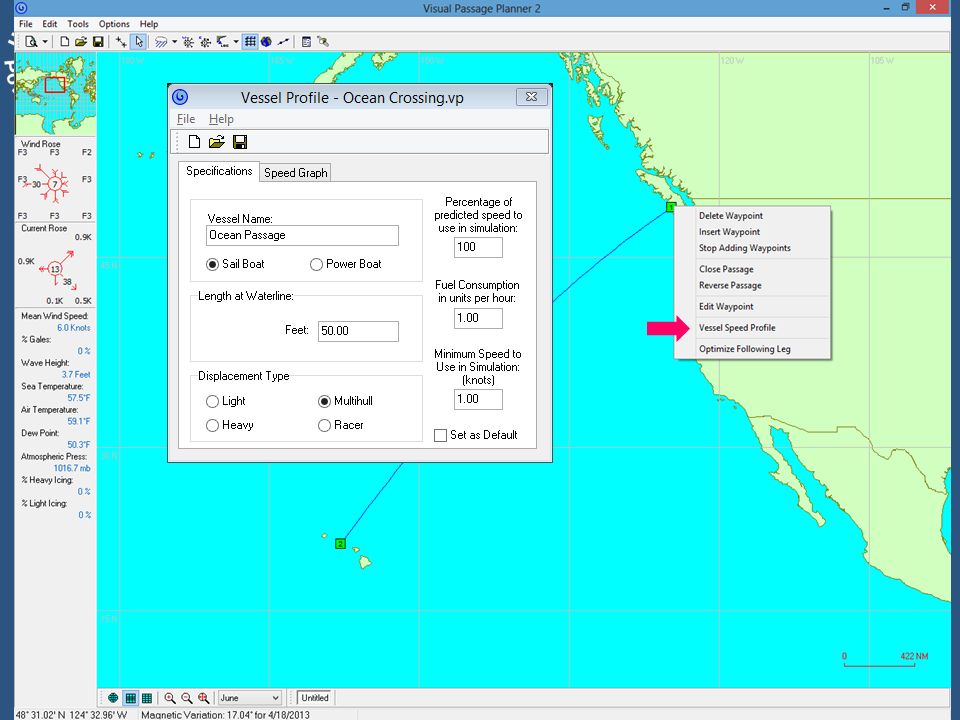
Task: Select the arrow pointer tool
Action: 139,42
